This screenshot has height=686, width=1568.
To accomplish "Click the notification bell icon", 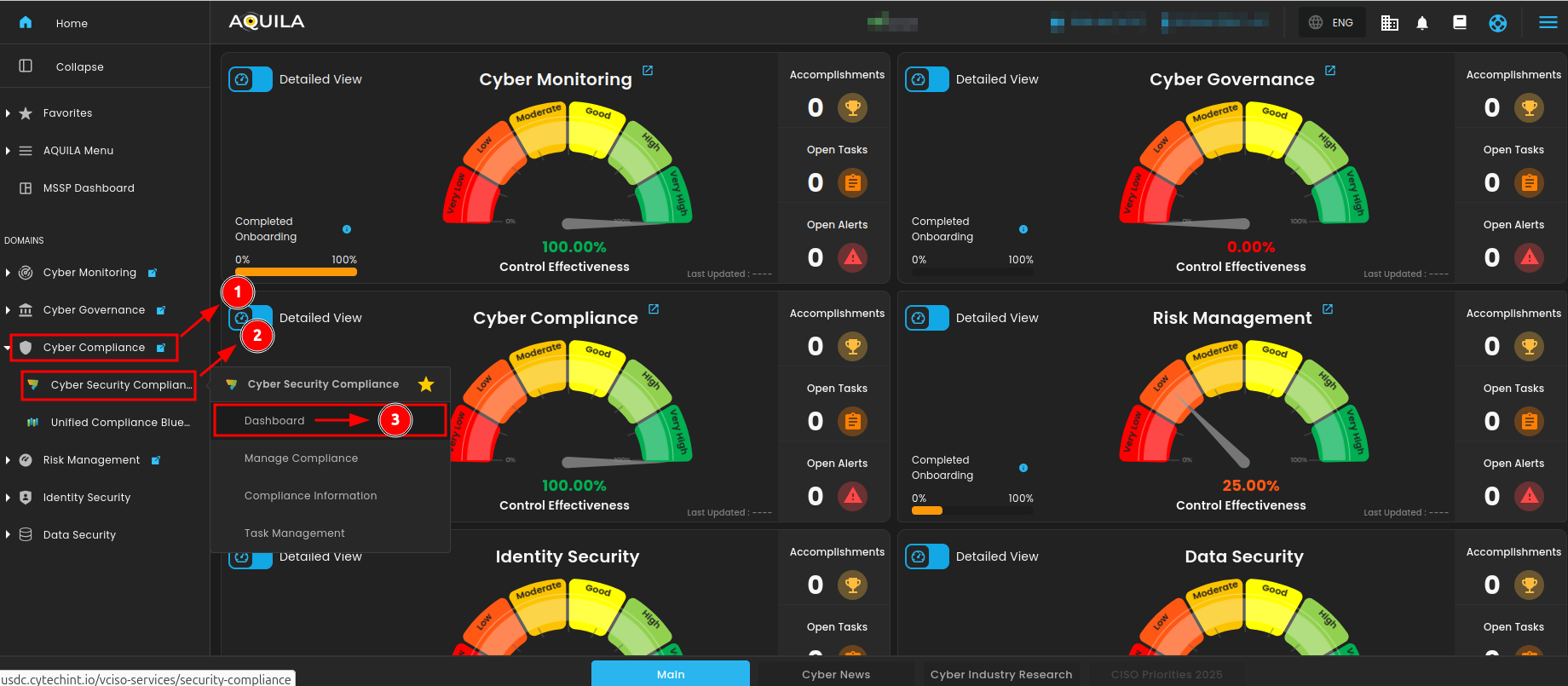I will [1422, 23].
